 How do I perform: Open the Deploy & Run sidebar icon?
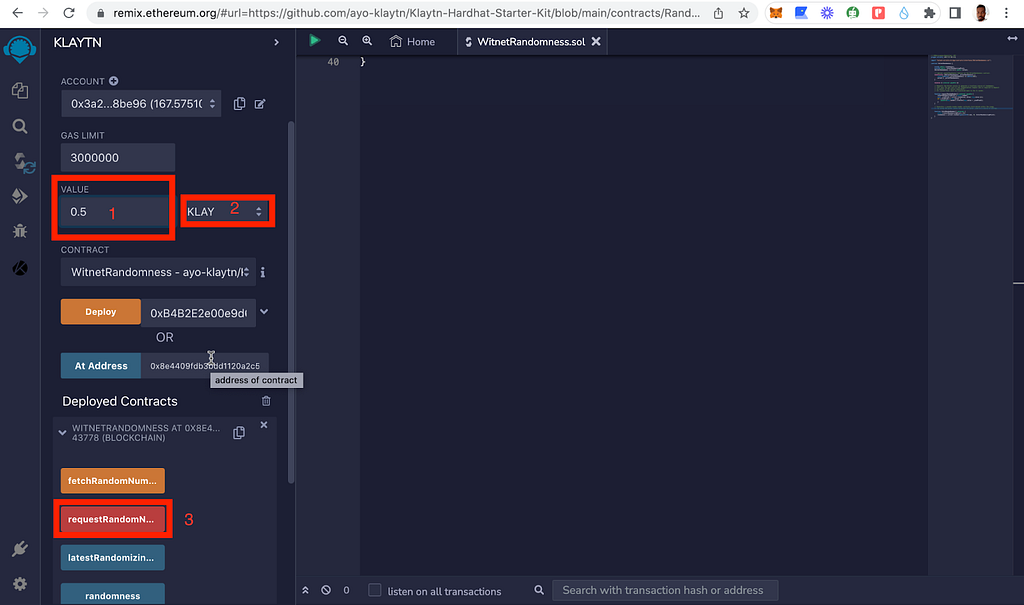[20, 196]
